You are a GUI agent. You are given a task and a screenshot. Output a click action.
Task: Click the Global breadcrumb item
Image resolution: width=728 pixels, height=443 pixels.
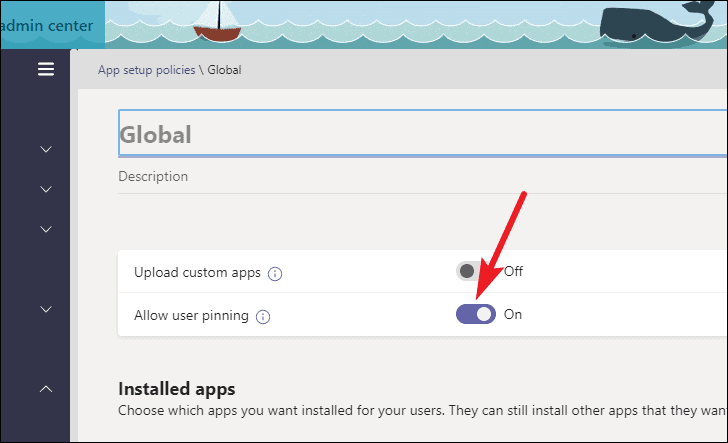(x=224, y=70)
